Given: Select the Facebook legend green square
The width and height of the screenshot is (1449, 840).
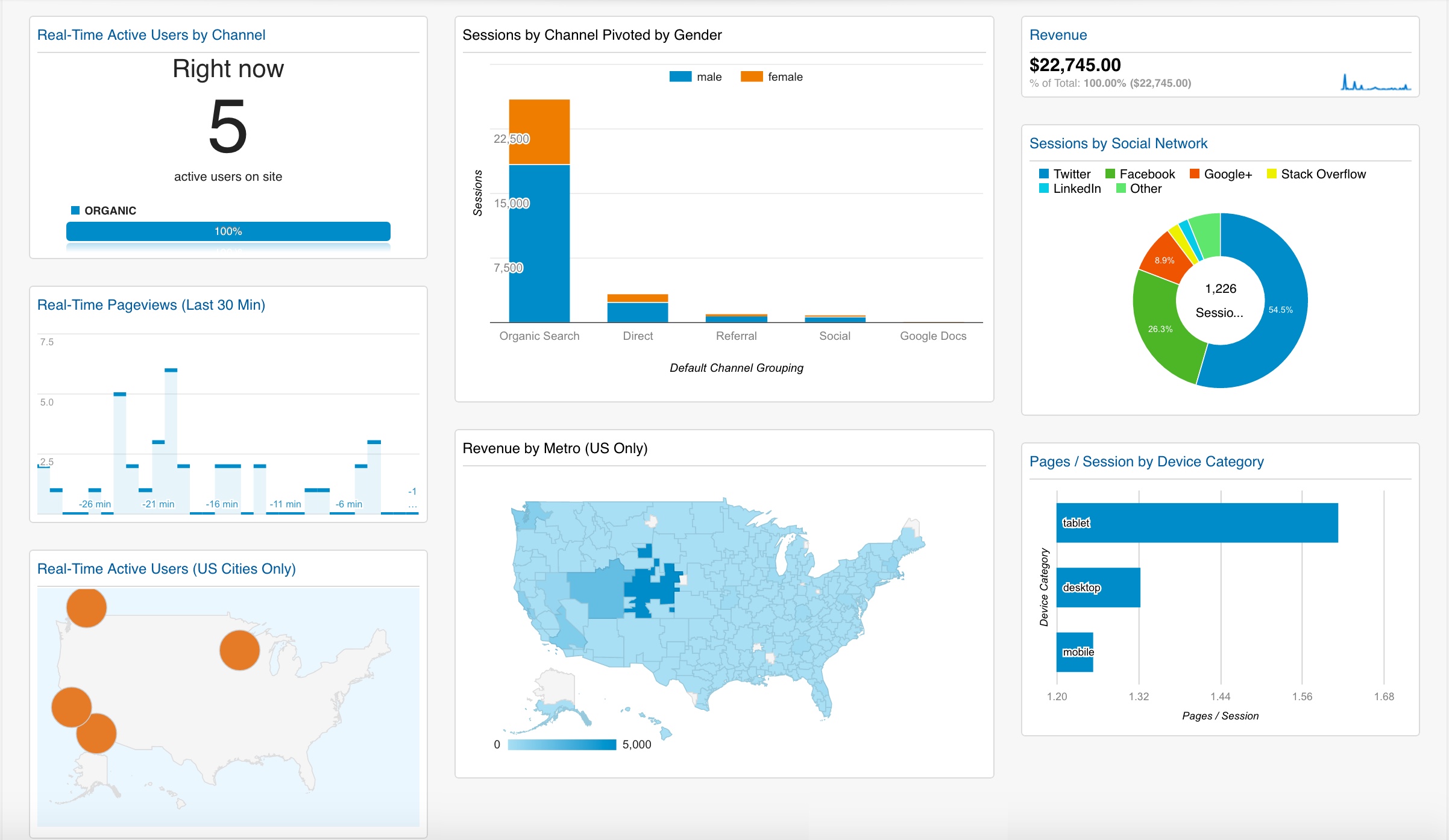Looking at the screenshot, I should click(1110, 174).
